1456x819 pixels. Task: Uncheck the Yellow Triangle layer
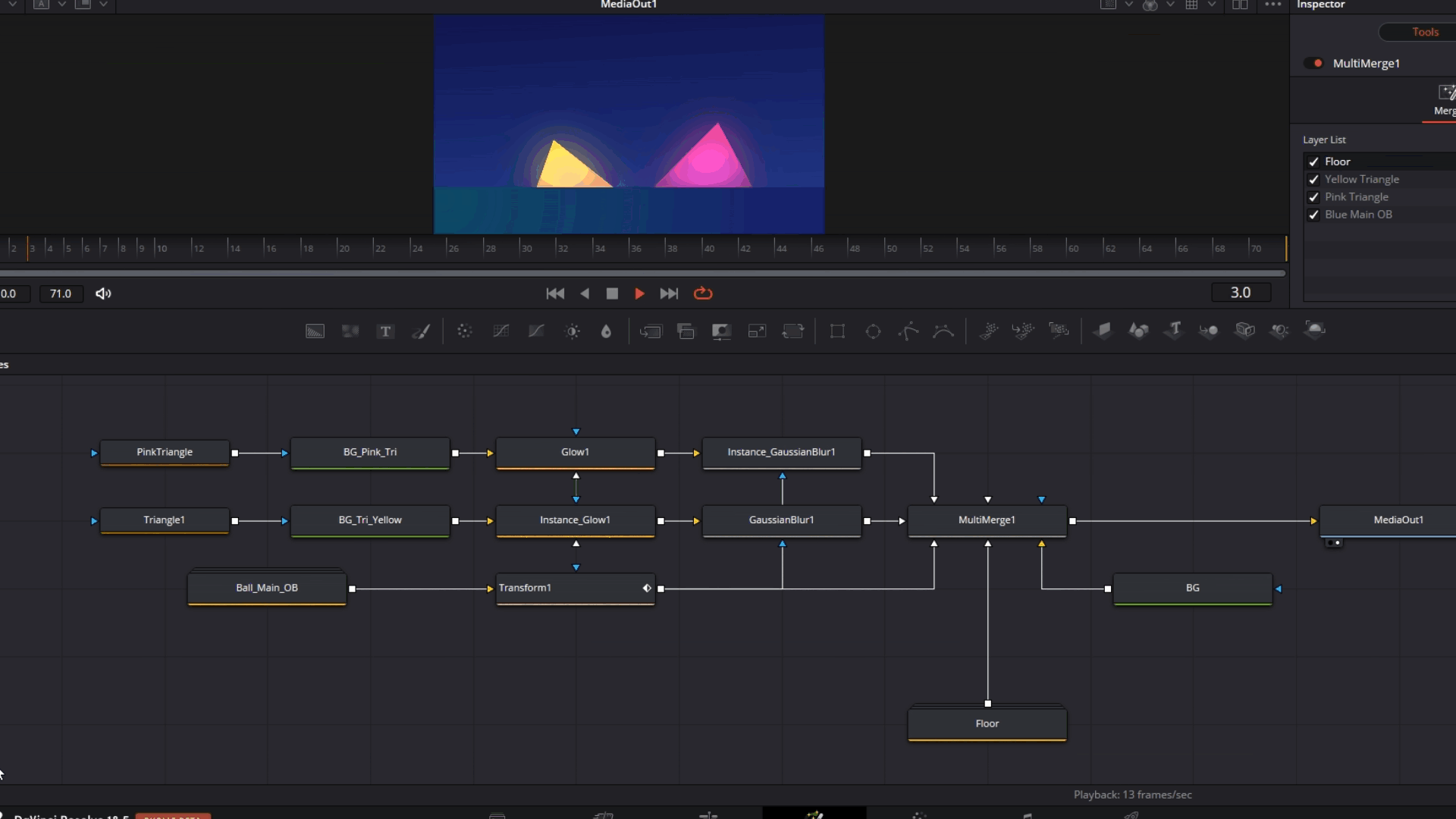point(1313,180)
